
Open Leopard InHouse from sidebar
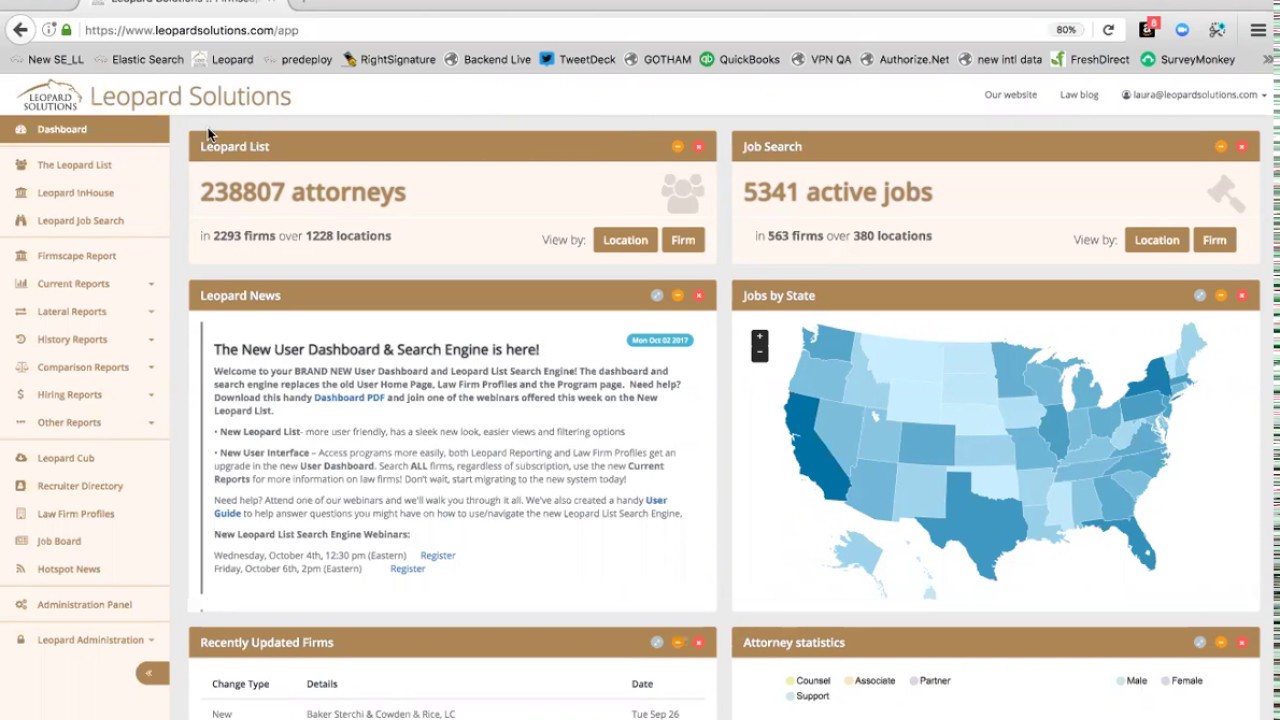(75, 193)
